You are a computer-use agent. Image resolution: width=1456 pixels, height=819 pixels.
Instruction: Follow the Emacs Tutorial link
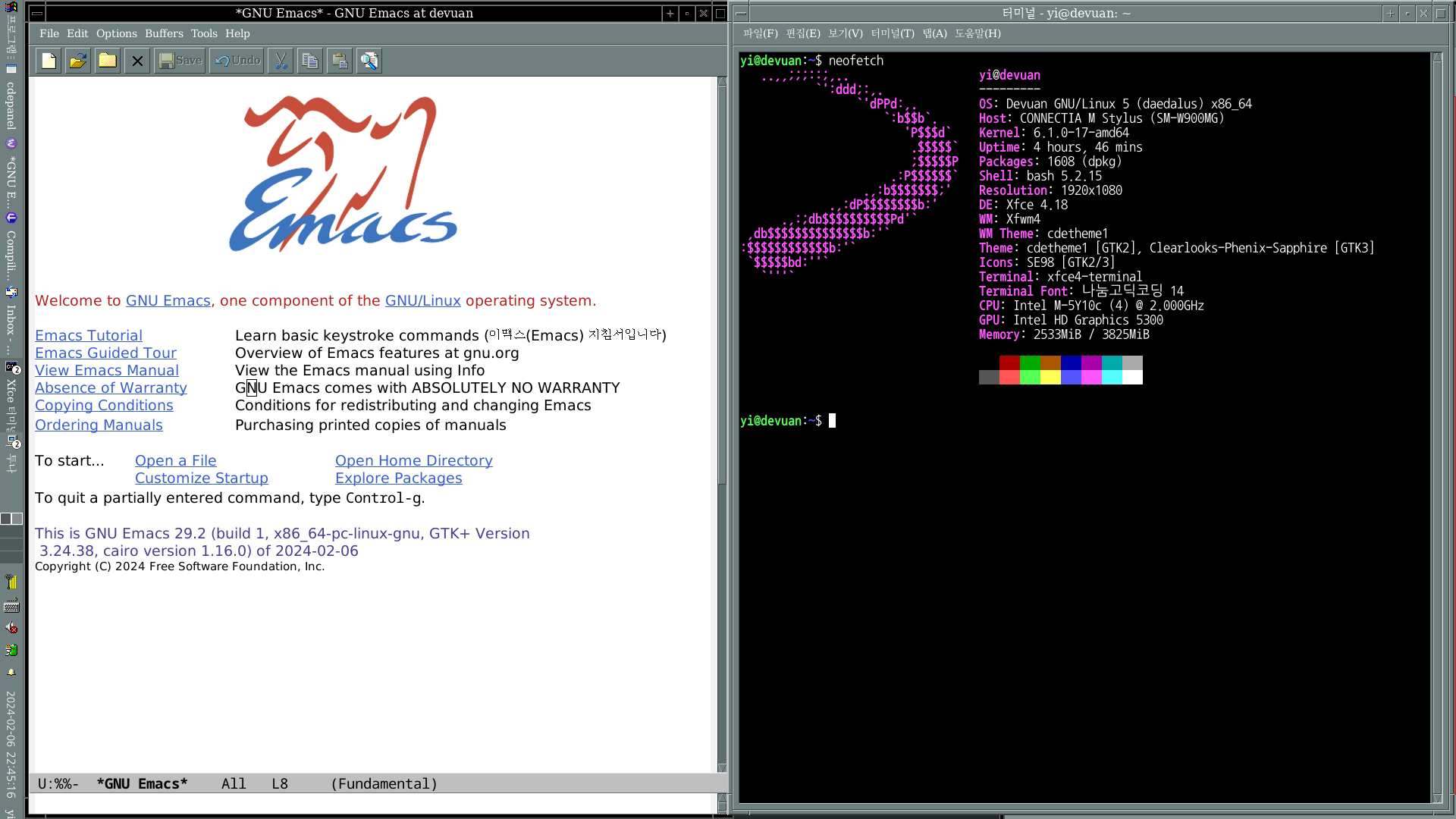[88, 335]
